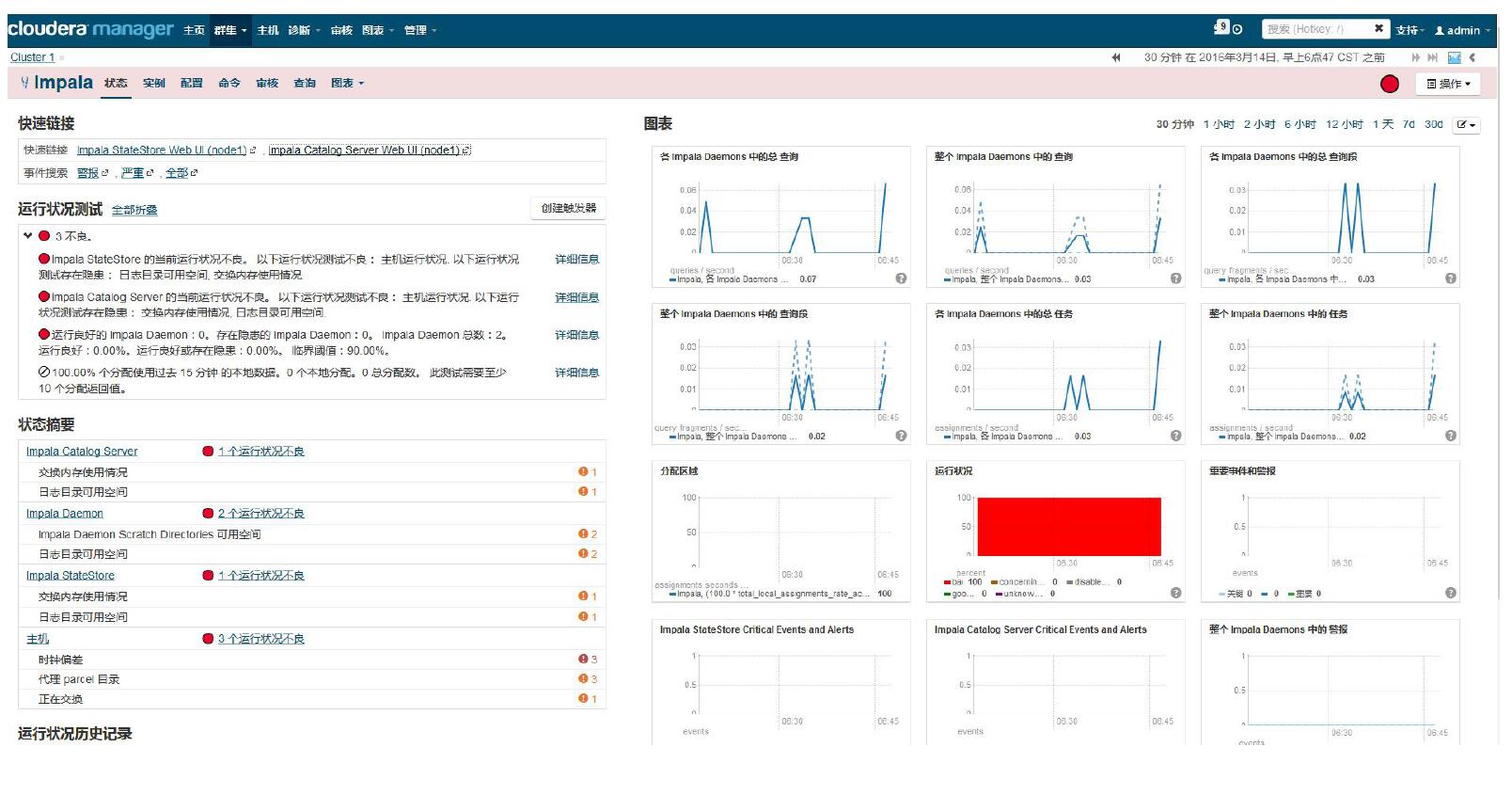Image resolution: width=1512 pixels, height=795 pixels.
Task: Click the red status dot beside 3 不良
Action: coord(43,236)
